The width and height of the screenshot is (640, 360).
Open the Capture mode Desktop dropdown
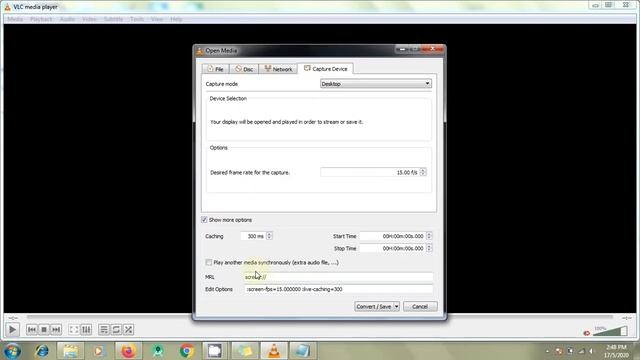coord(376,84)
